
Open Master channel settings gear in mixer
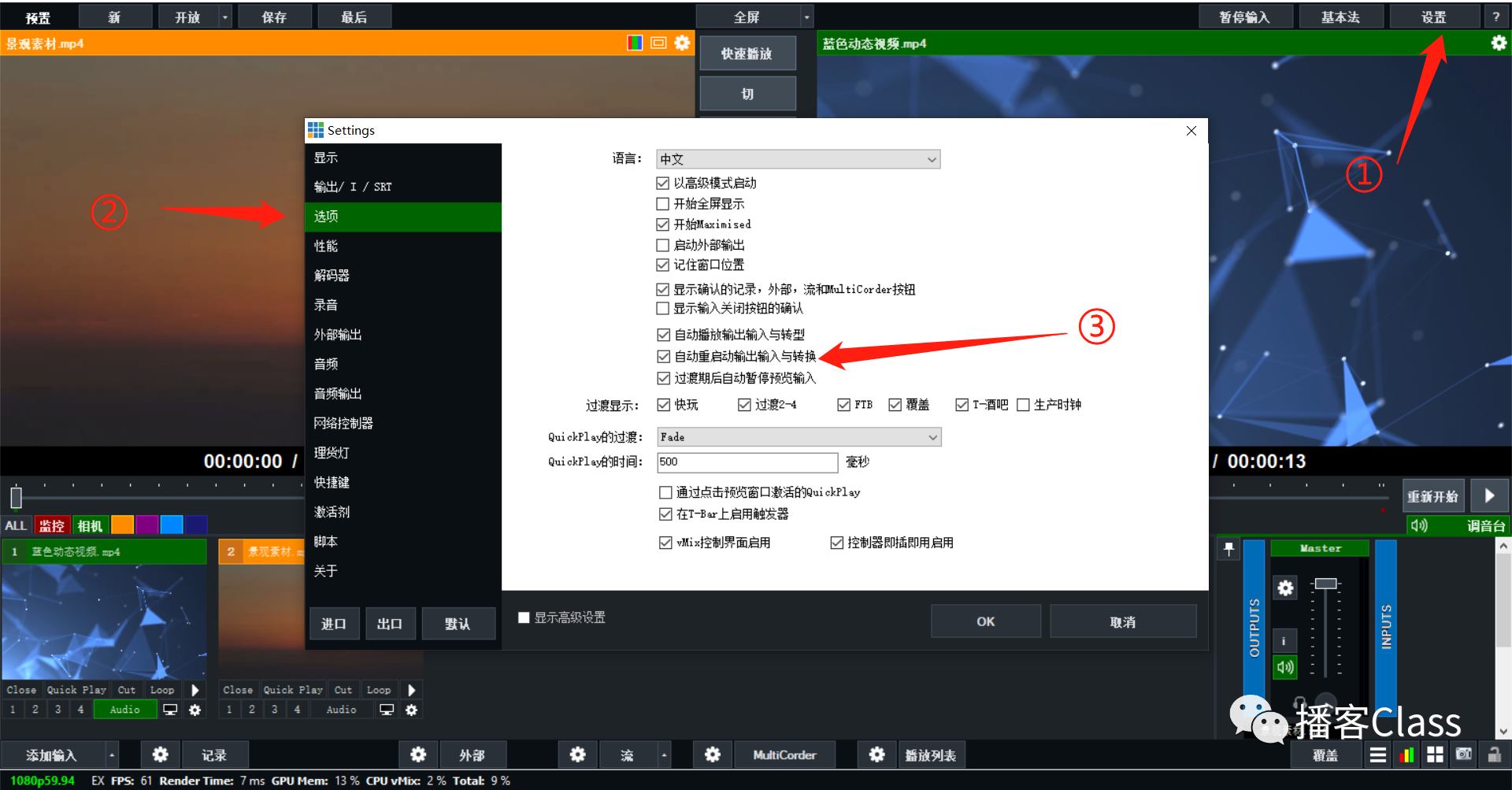point(1284,588)
